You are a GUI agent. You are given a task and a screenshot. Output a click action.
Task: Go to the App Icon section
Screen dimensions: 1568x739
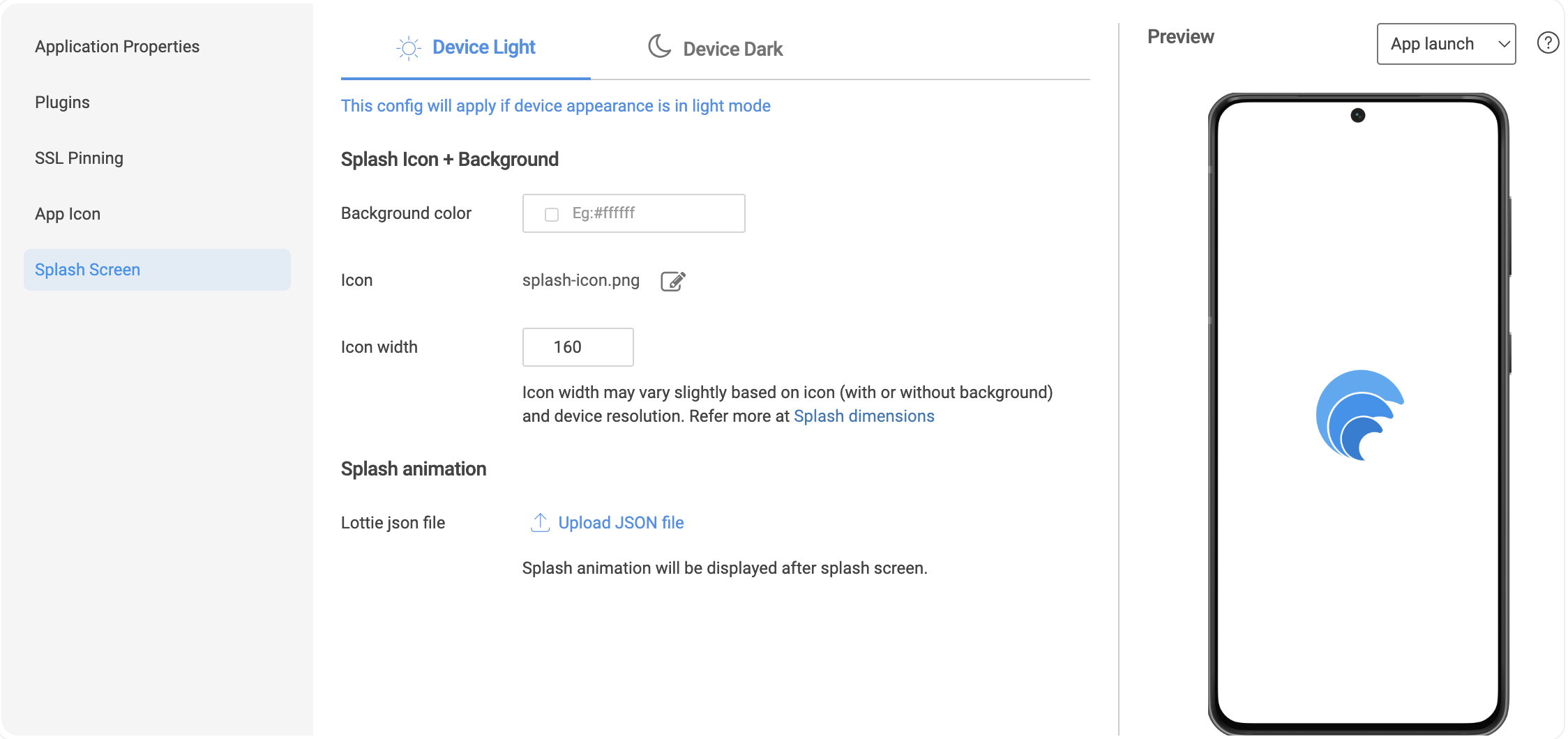coord(68,213)
